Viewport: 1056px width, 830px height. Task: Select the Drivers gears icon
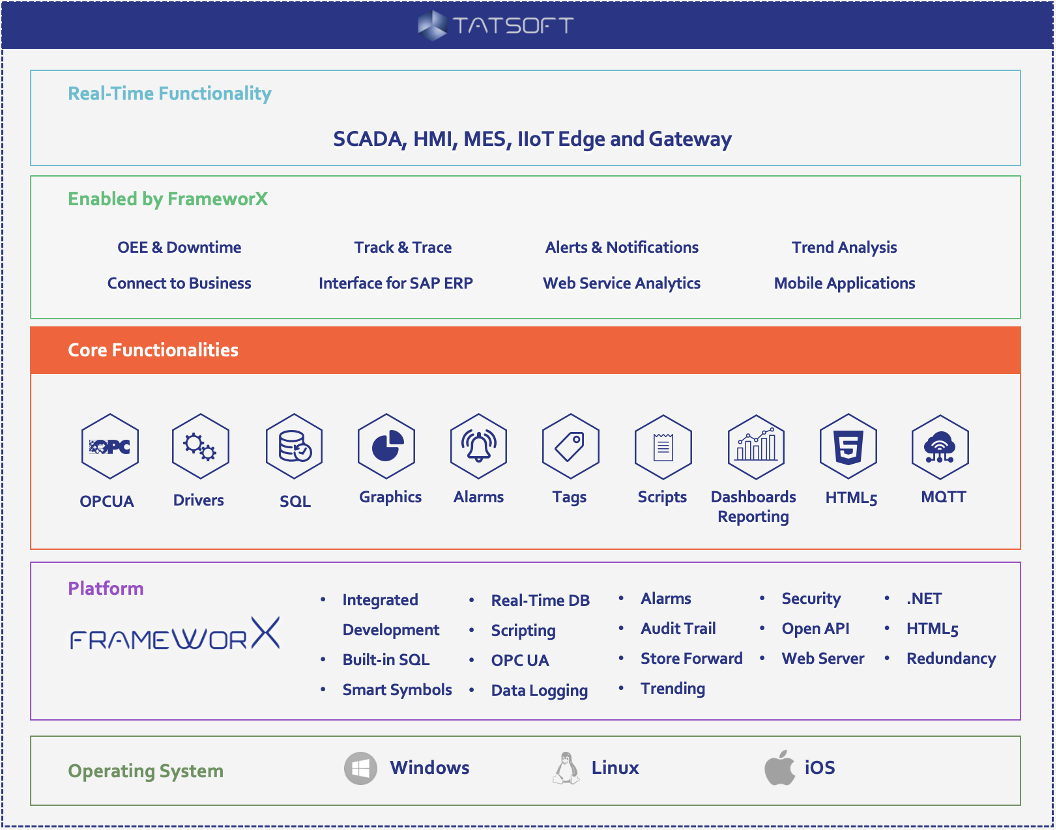click(200, 447)
